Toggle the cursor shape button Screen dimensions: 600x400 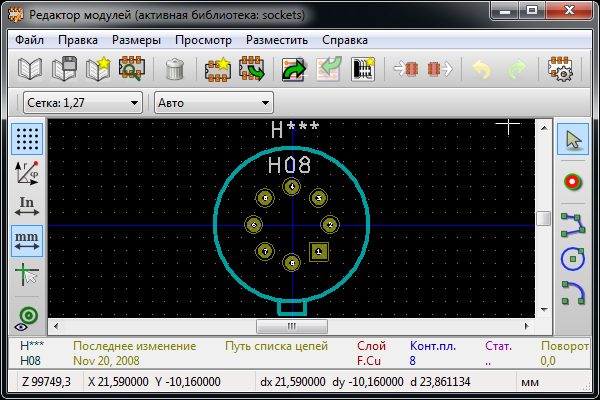tap(27, 274)
